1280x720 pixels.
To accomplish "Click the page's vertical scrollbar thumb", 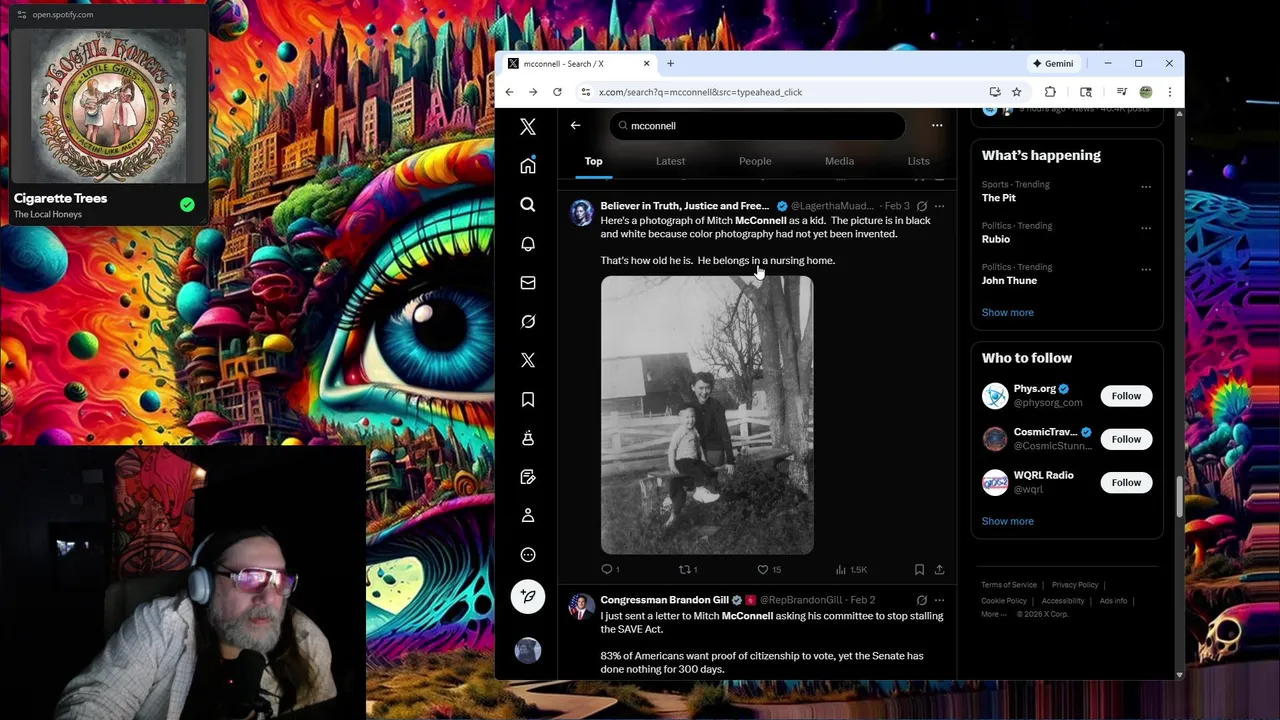I will [1179, 498].
